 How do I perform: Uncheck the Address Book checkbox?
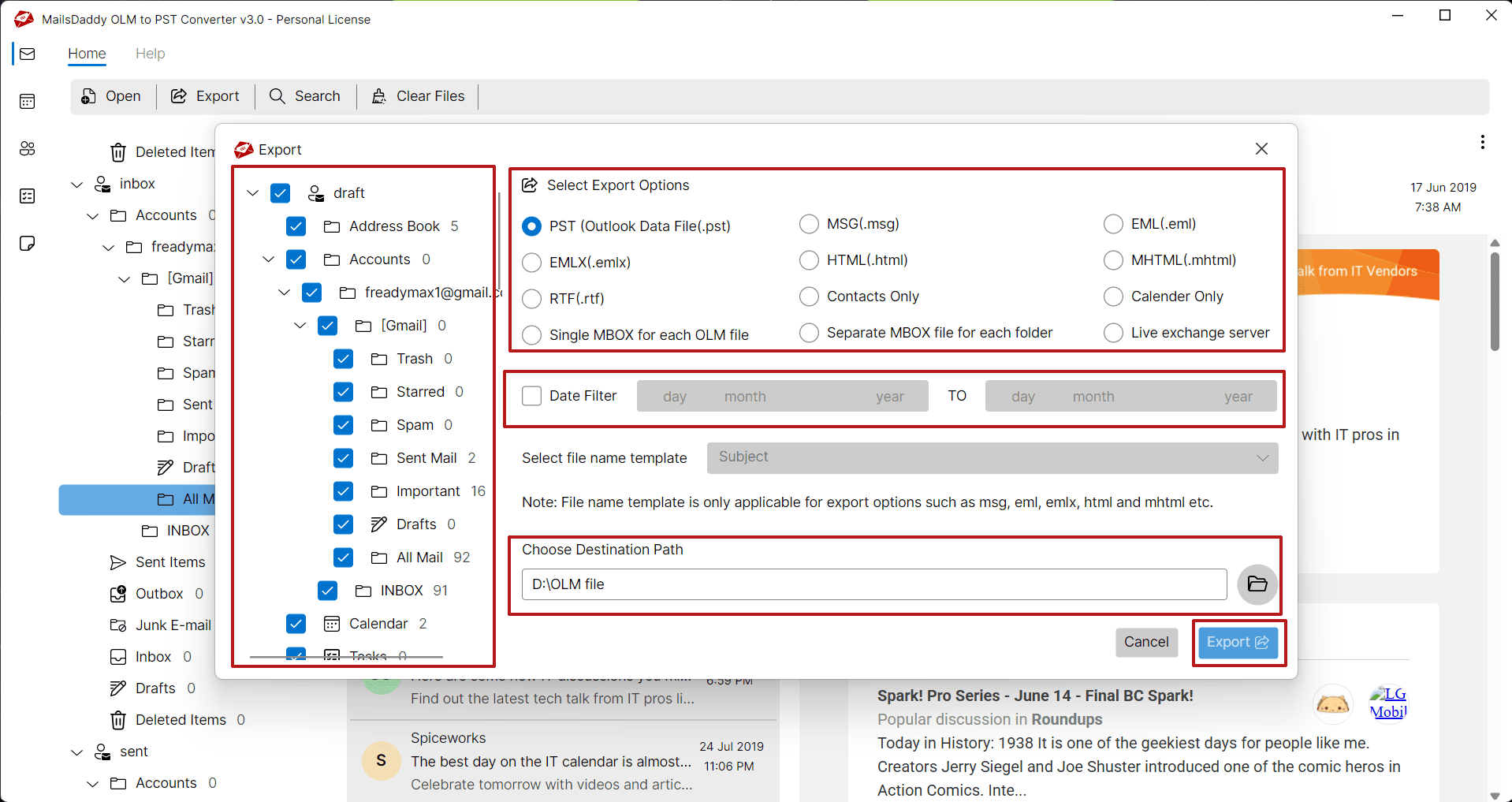tap(296, 226)
